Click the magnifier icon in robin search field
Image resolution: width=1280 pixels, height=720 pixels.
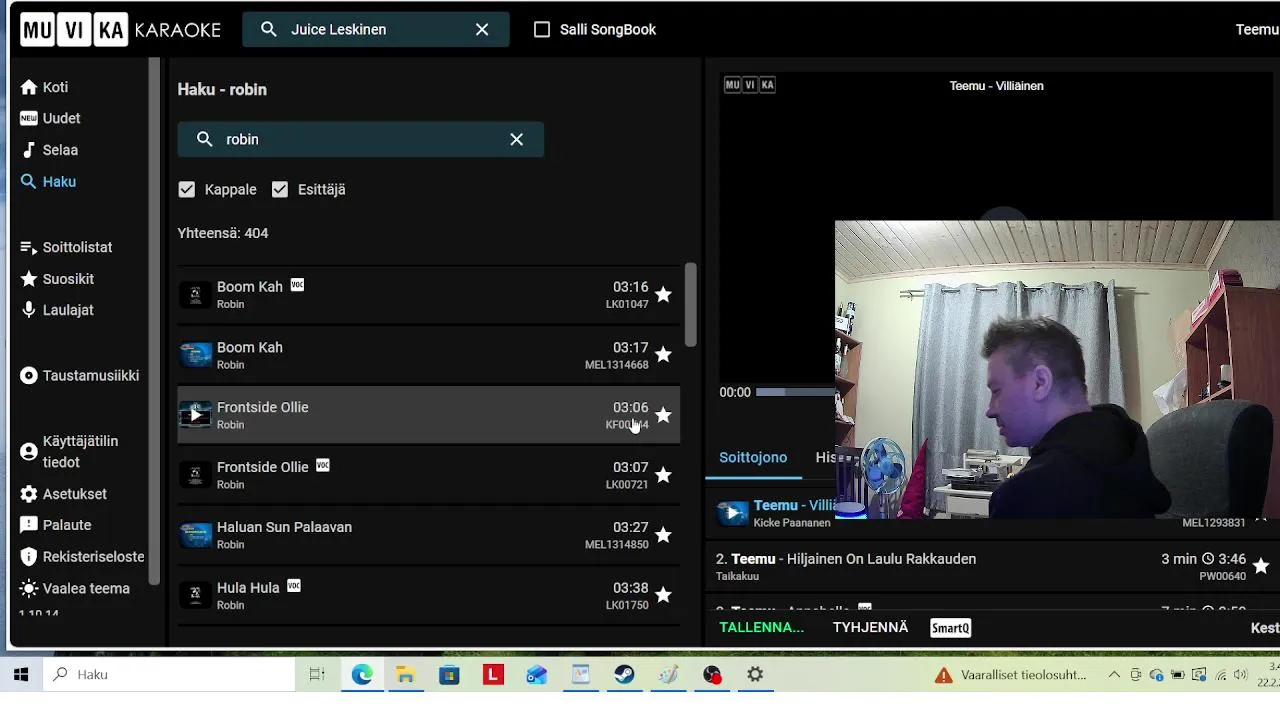(205, 140)
